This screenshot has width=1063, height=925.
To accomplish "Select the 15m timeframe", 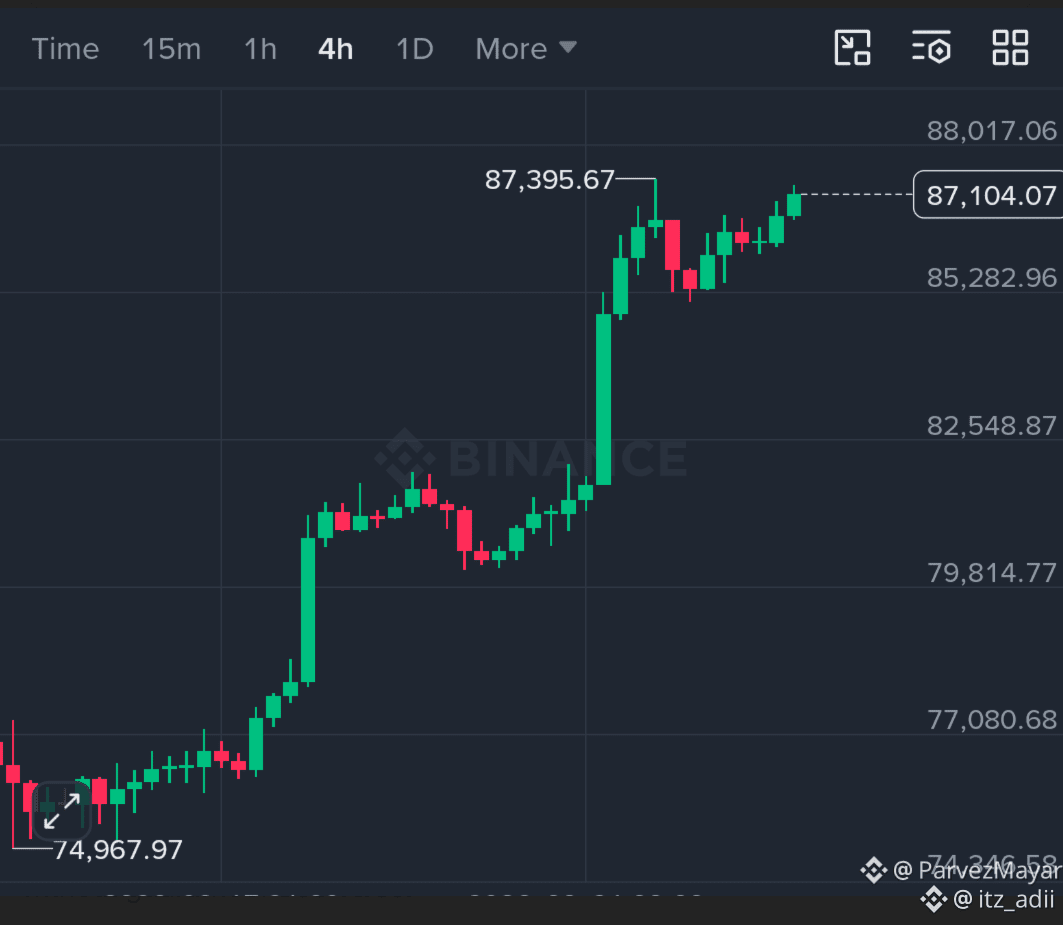I will point(172,49).
